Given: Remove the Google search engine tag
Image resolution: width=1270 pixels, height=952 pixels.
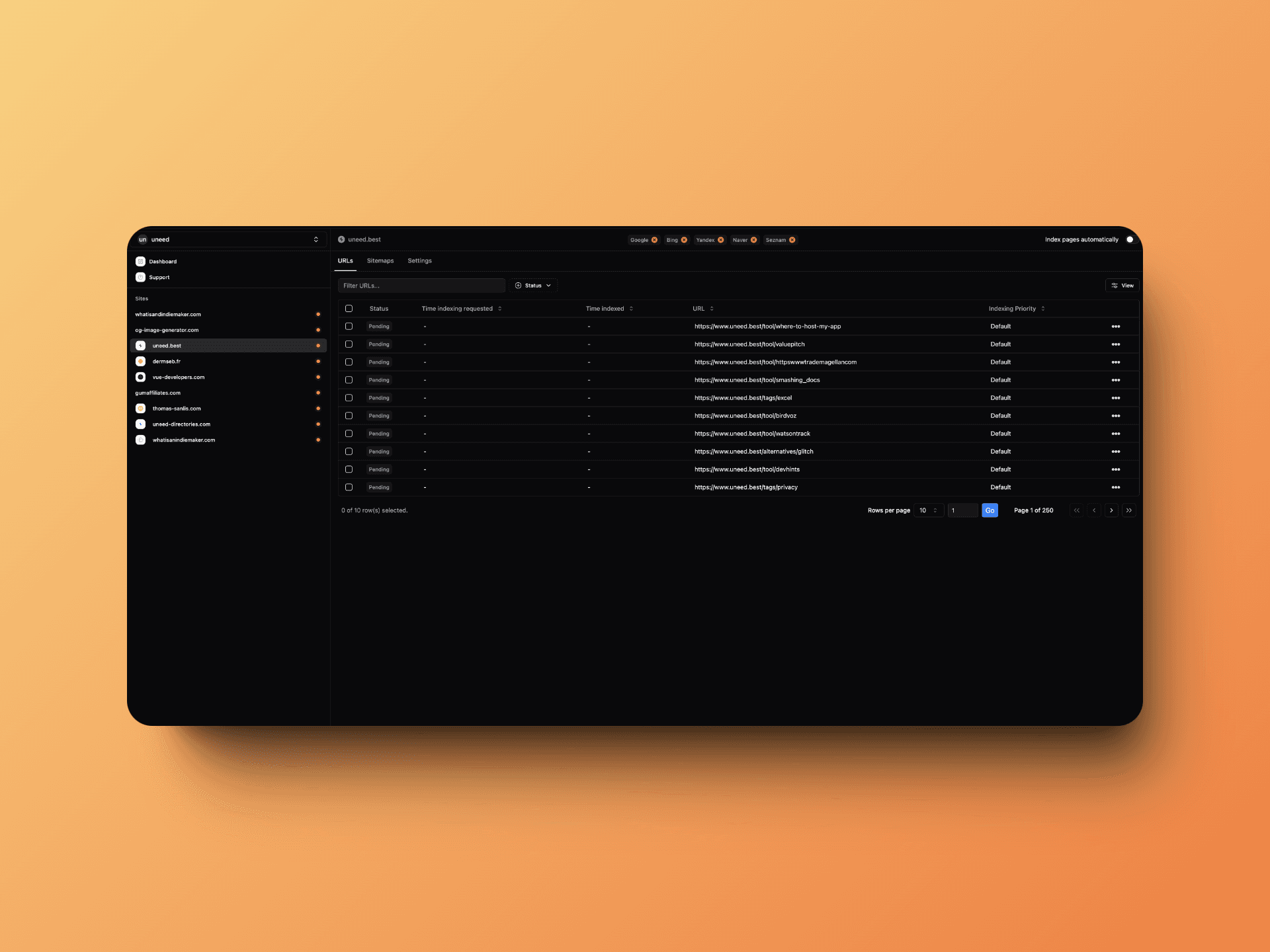Looking at the screenshot, I should [x=654, y=240].
